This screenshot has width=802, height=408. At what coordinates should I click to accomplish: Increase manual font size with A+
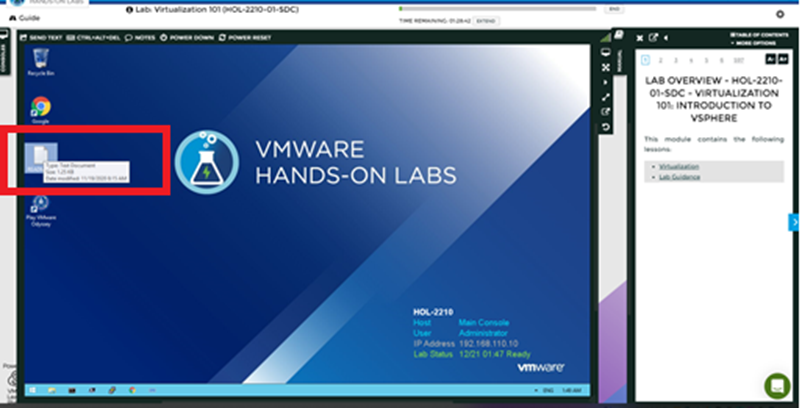[783, 59]
